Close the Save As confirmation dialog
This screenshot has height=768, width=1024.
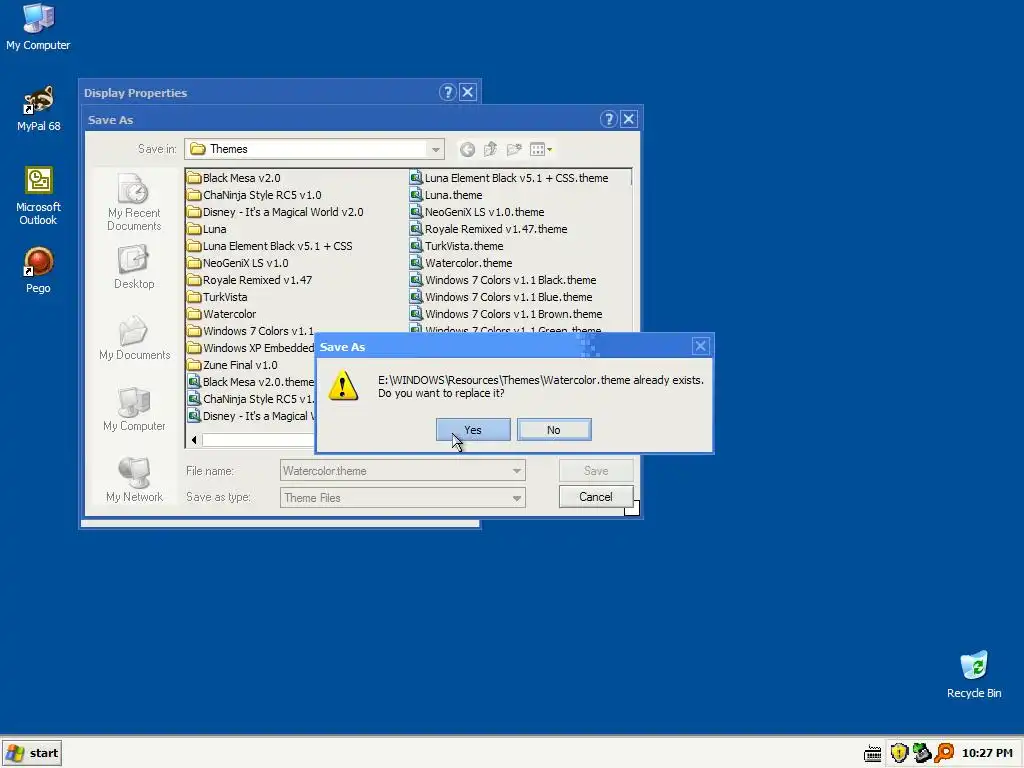(700, 346)
